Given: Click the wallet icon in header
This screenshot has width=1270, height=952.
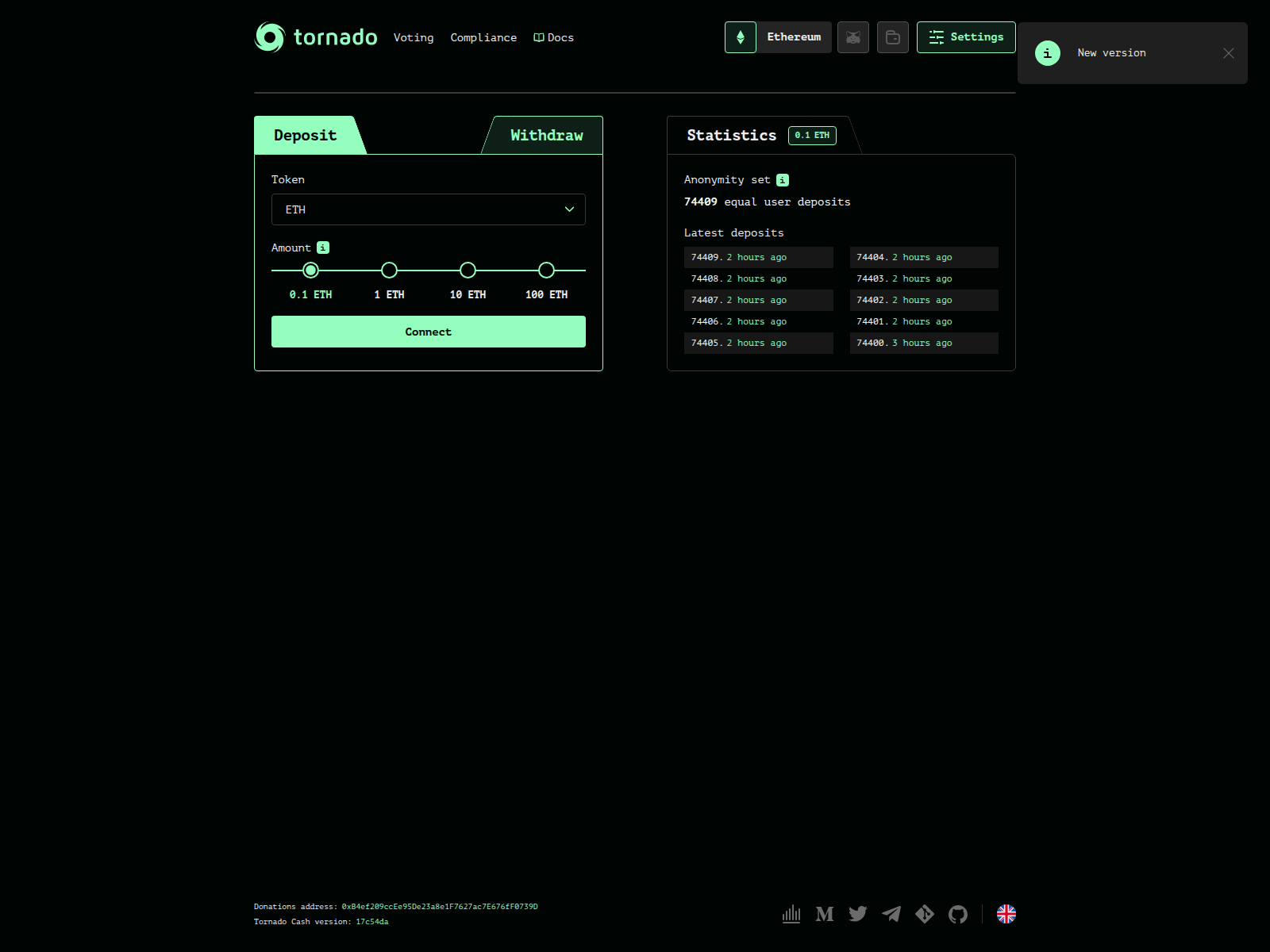Looking at the screenshot, I should coord(893,37).
